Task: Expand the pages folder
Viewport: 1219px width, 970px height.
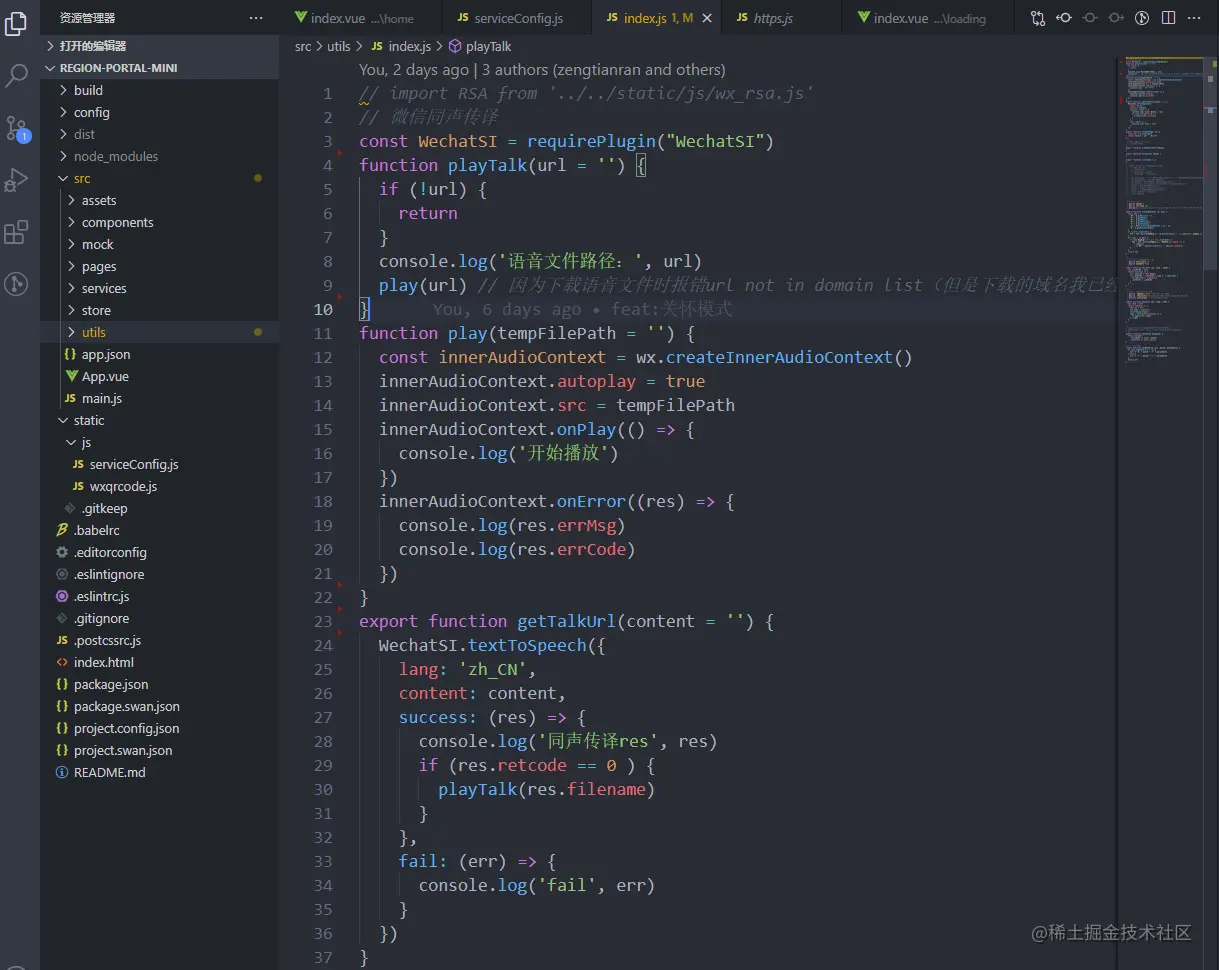Action: (x=159, y=266)
